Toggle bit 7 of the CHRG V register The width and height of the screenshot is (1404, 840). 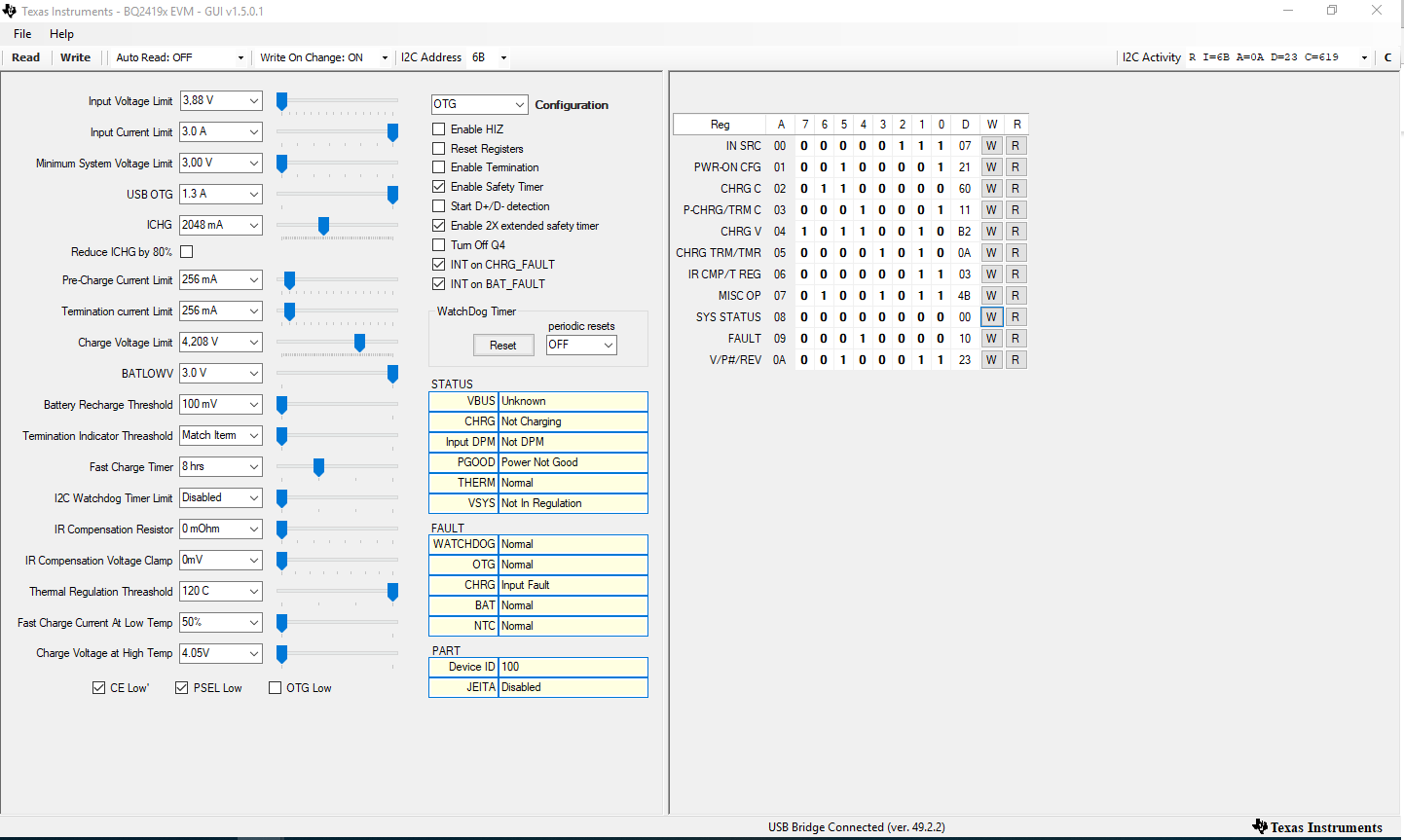[804, 232]
